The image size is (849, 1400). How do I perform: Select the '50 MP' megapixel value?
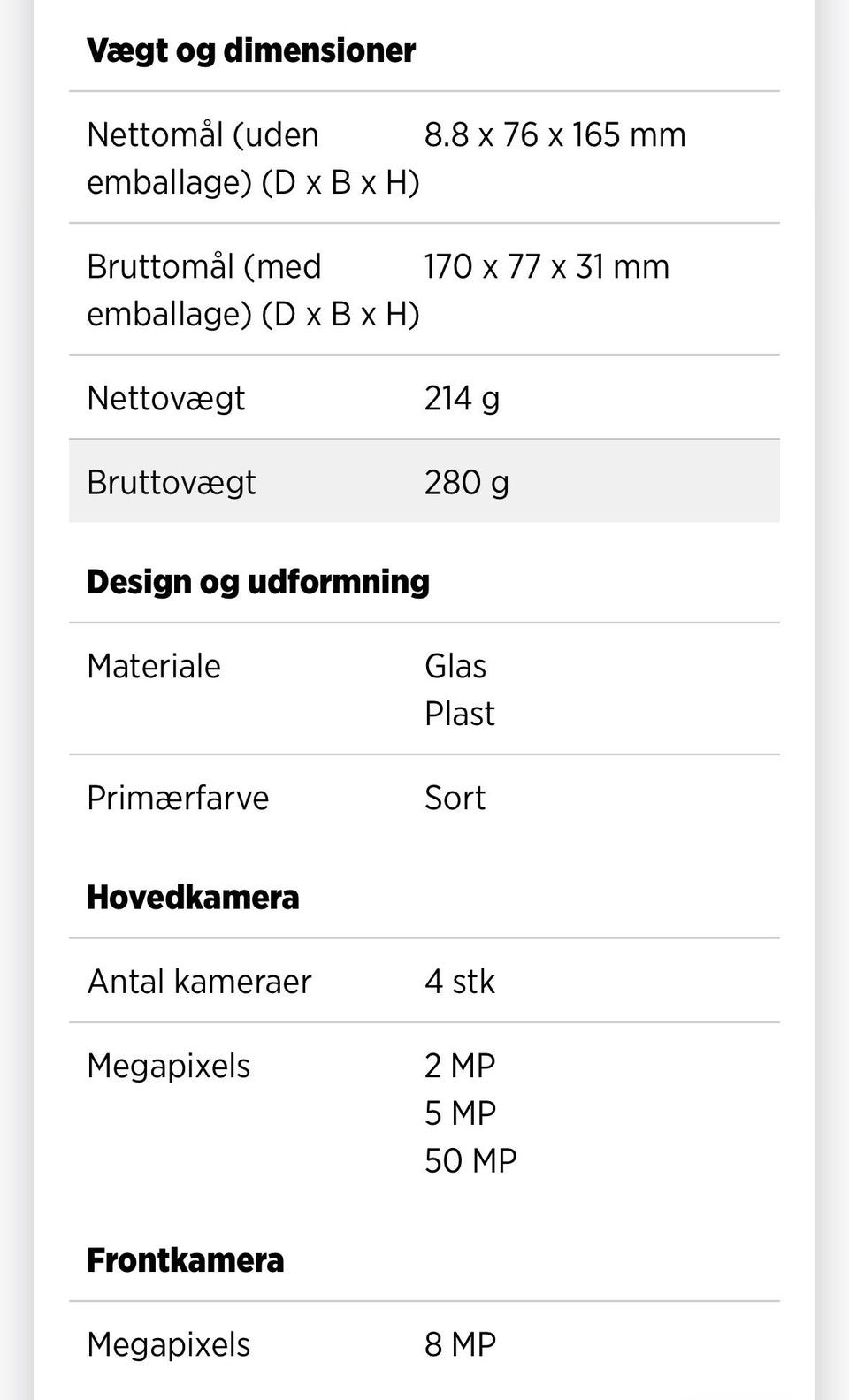point(470,1161)
